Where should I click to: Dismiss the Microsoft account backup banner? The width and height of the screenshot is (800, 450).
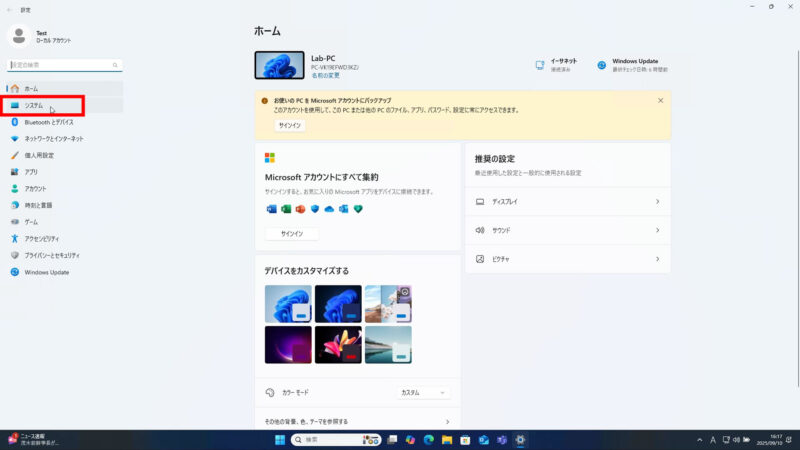tap(660, 101)
